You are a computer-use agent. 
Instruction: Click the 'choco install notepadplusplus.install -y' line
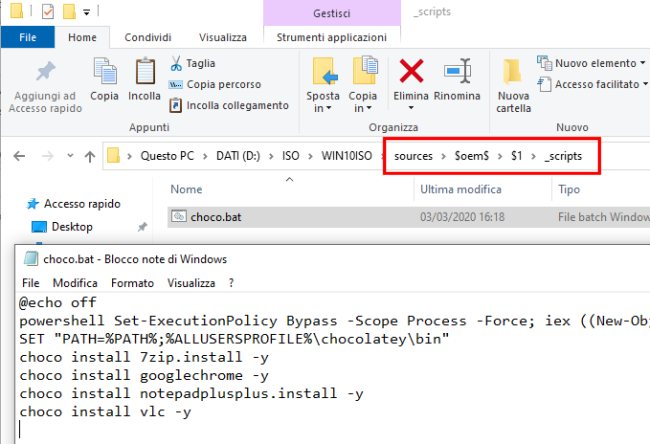click(x=191, y=393)
